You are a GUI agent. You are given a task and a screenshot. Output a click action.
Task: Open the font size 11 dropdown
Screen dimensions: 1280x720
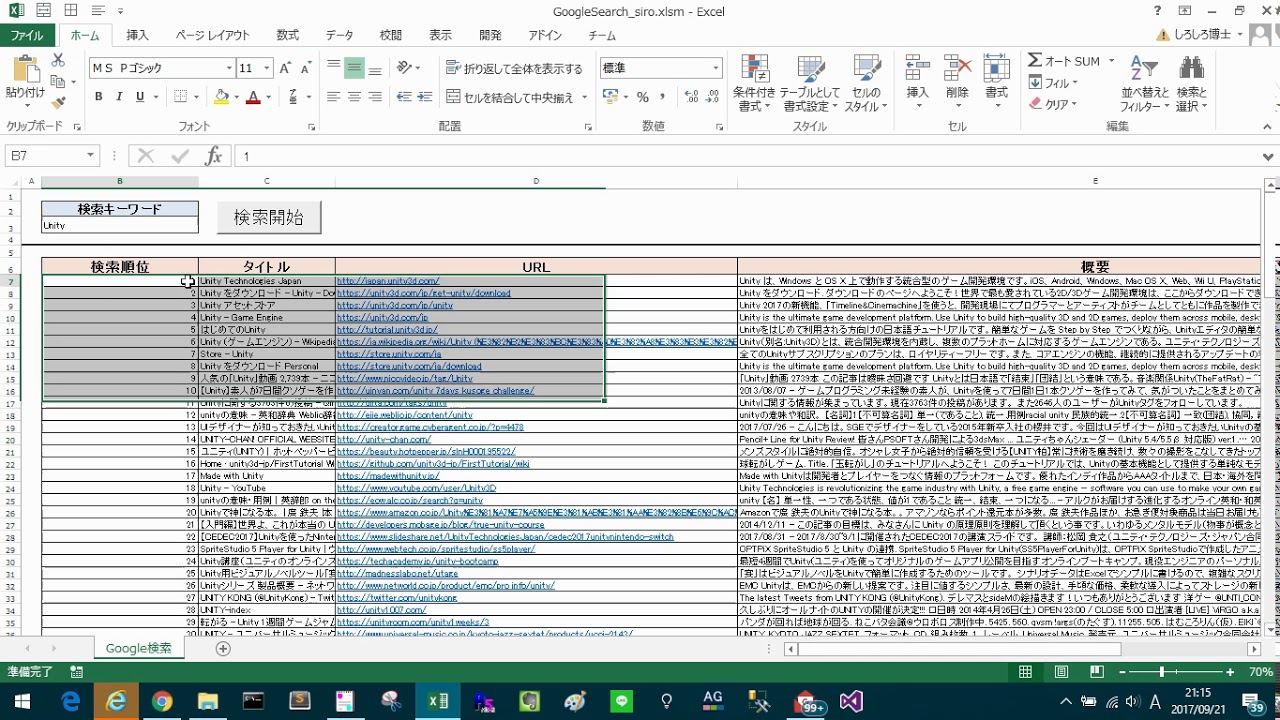click(267, 68)
